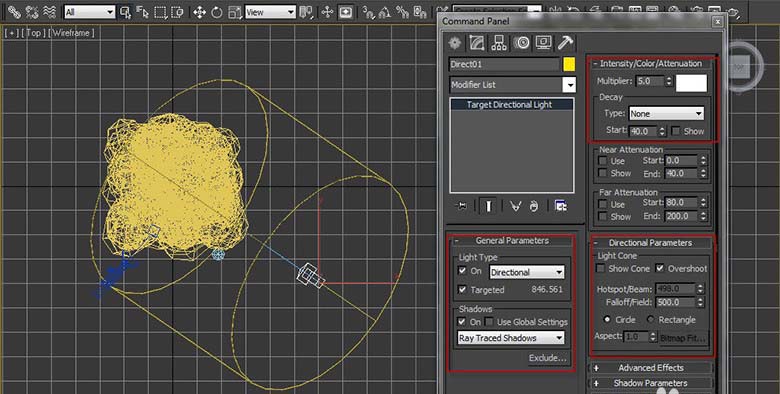780x394 pixels.
Task: Pin the modifier stack
Action: click(462, 205)
